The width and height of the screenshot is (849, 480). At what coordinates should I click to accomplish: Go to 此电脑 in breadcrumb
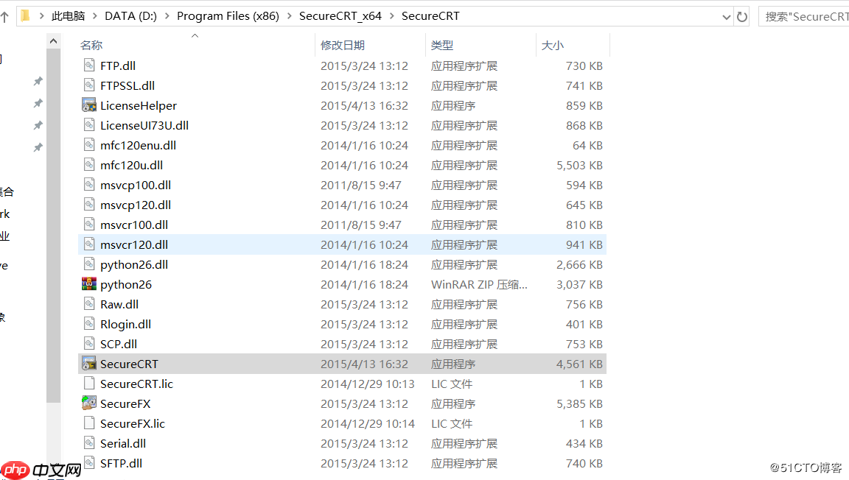(68, 16)
